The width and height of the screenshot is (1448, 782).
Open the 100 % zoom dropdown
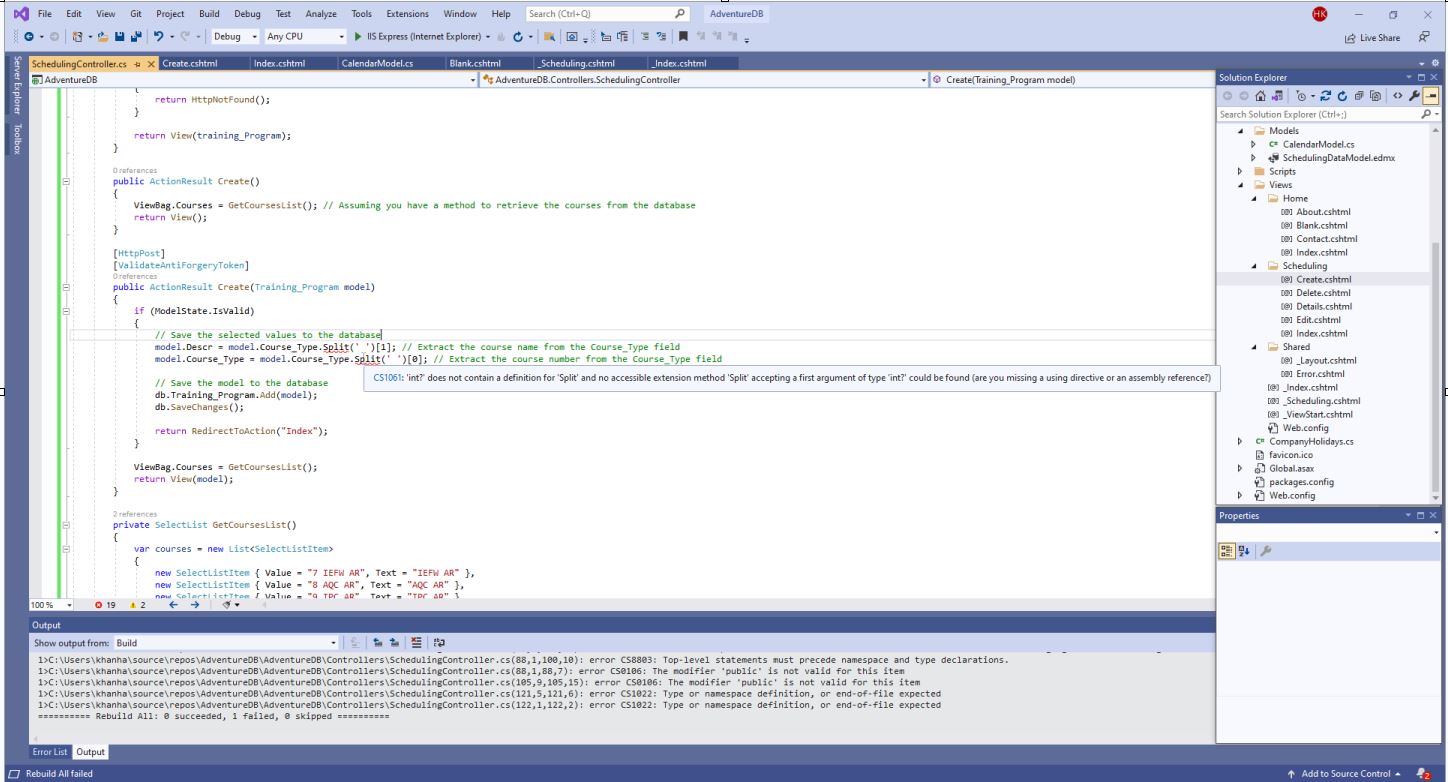pos(69,605)
